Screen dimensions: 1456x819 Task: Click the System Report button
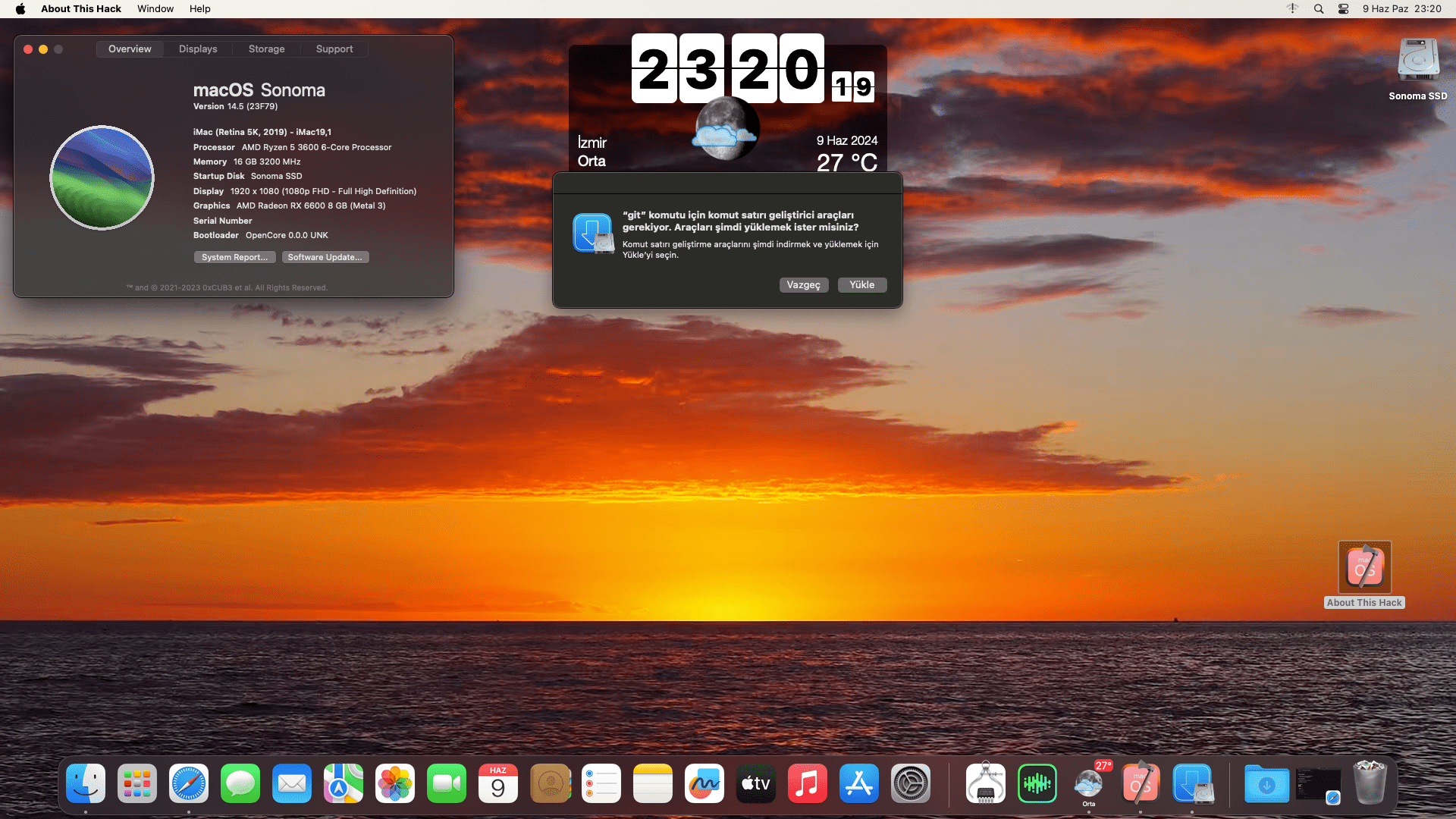(234, 257)
